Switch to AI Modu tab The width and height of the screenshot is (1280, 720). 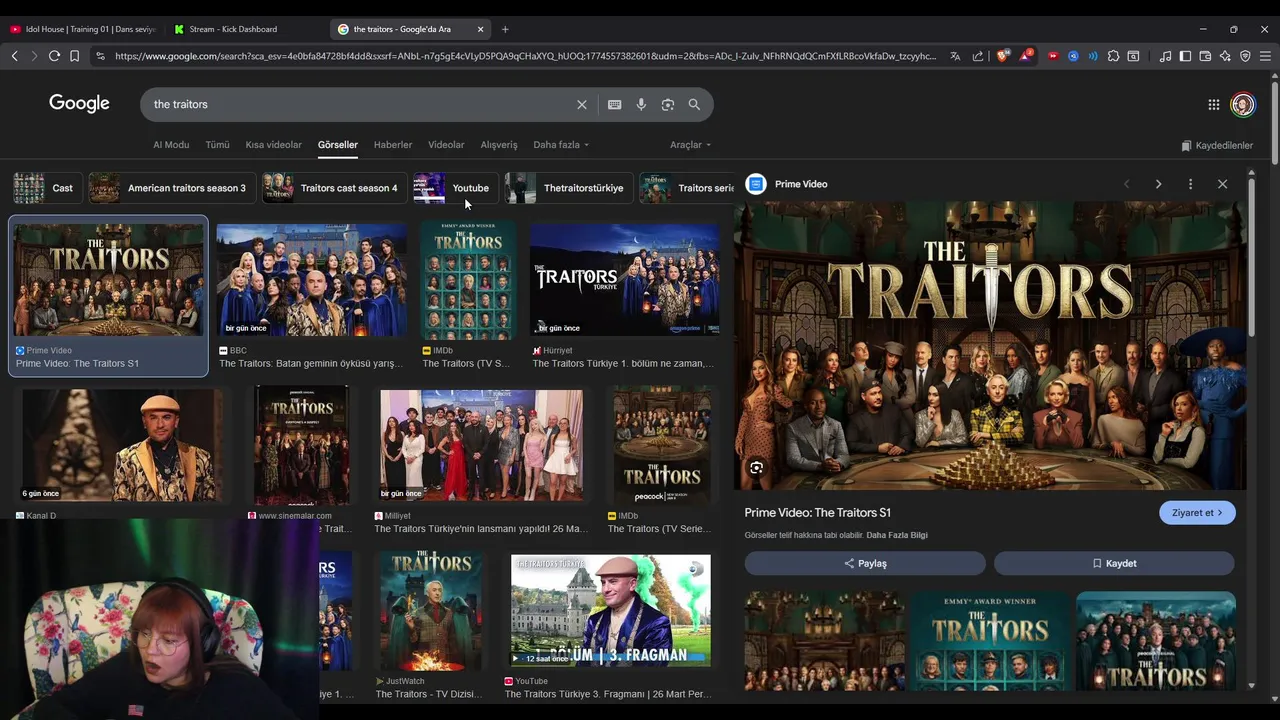point(171,145)
